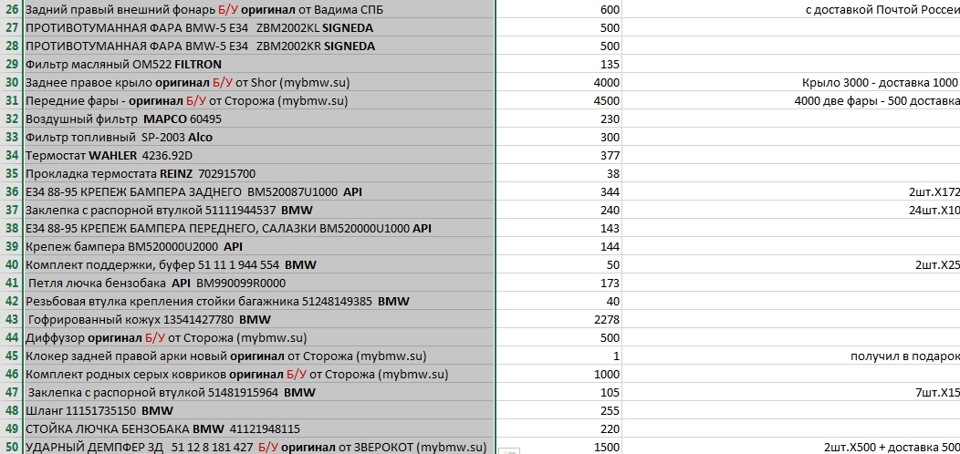Select 'Шланг 11151735150 BMW' cell
The image size is (960, 454).
(x=259, y=411)
